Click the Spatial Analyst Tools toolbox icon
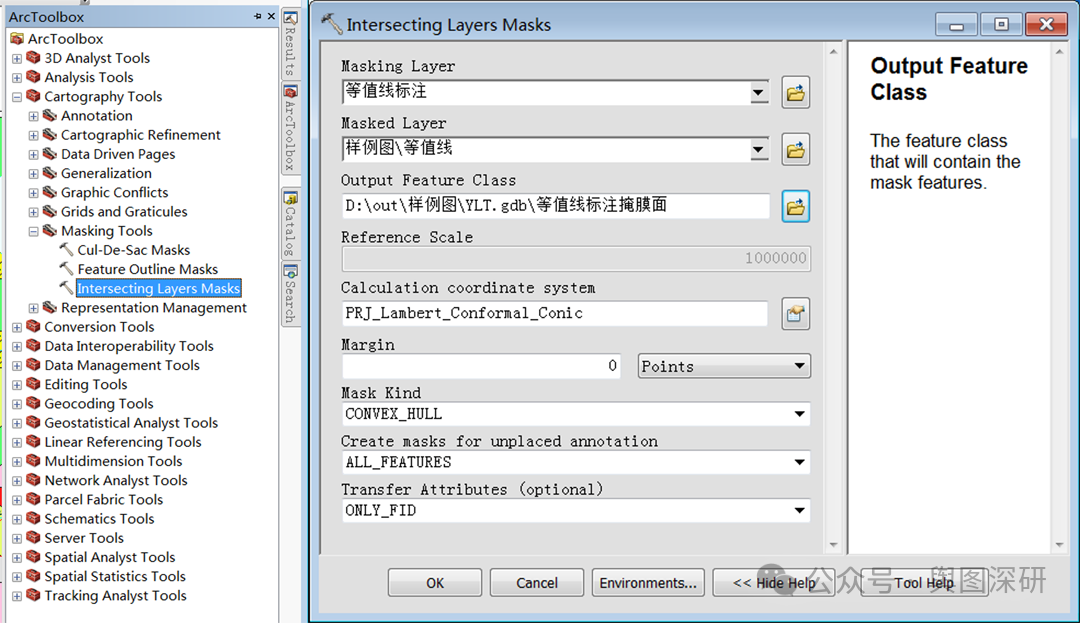This screenshot has width=1080, height=623. point(33,557)
